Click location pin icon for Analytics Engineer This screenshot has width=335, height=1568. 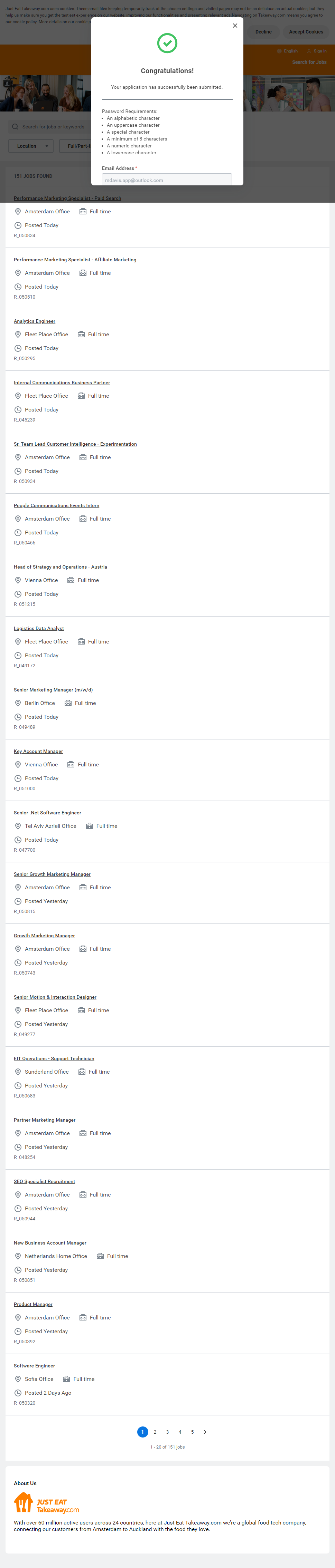(x=18, y=335)
